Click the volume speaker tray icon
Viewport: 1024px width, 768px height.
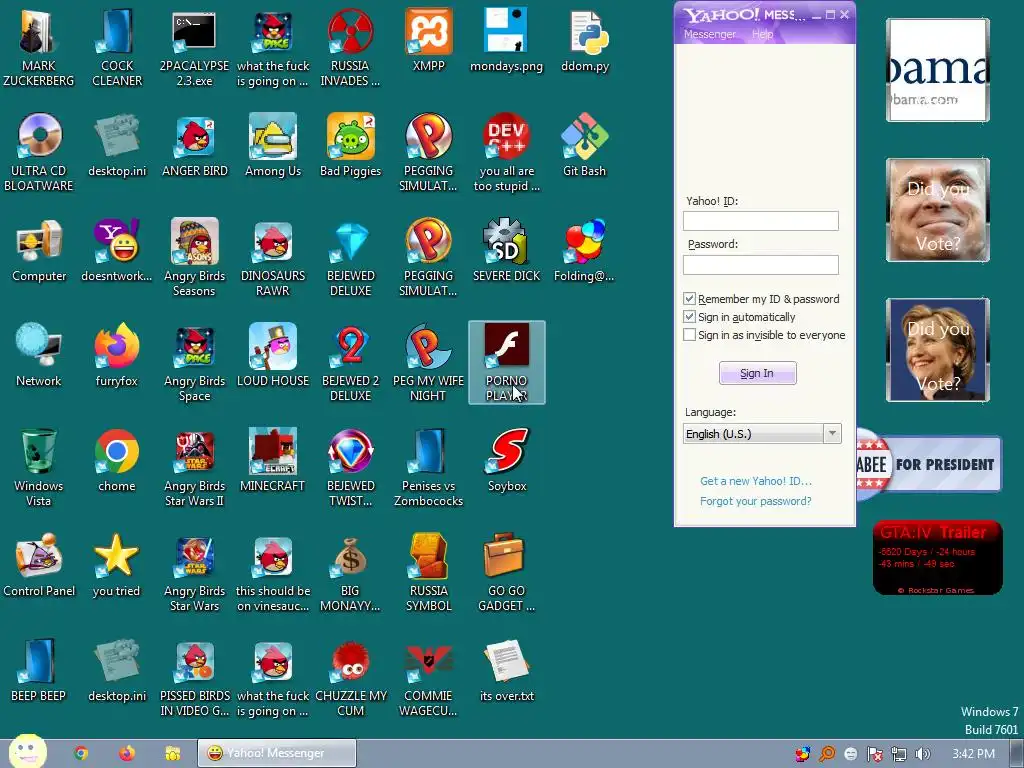(922, 754)
